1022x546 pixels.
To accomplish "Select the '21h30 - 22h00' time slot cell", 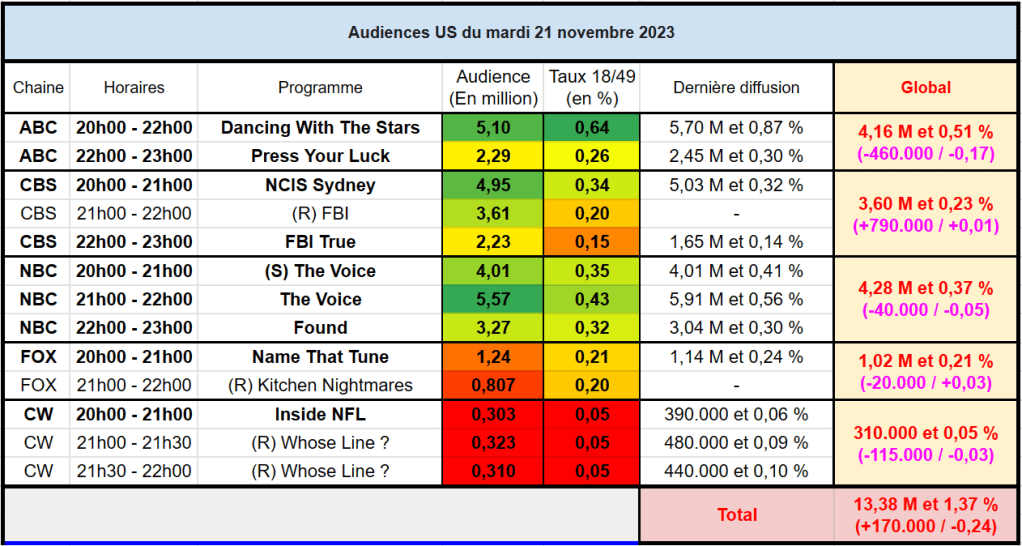I will [134, 471].
